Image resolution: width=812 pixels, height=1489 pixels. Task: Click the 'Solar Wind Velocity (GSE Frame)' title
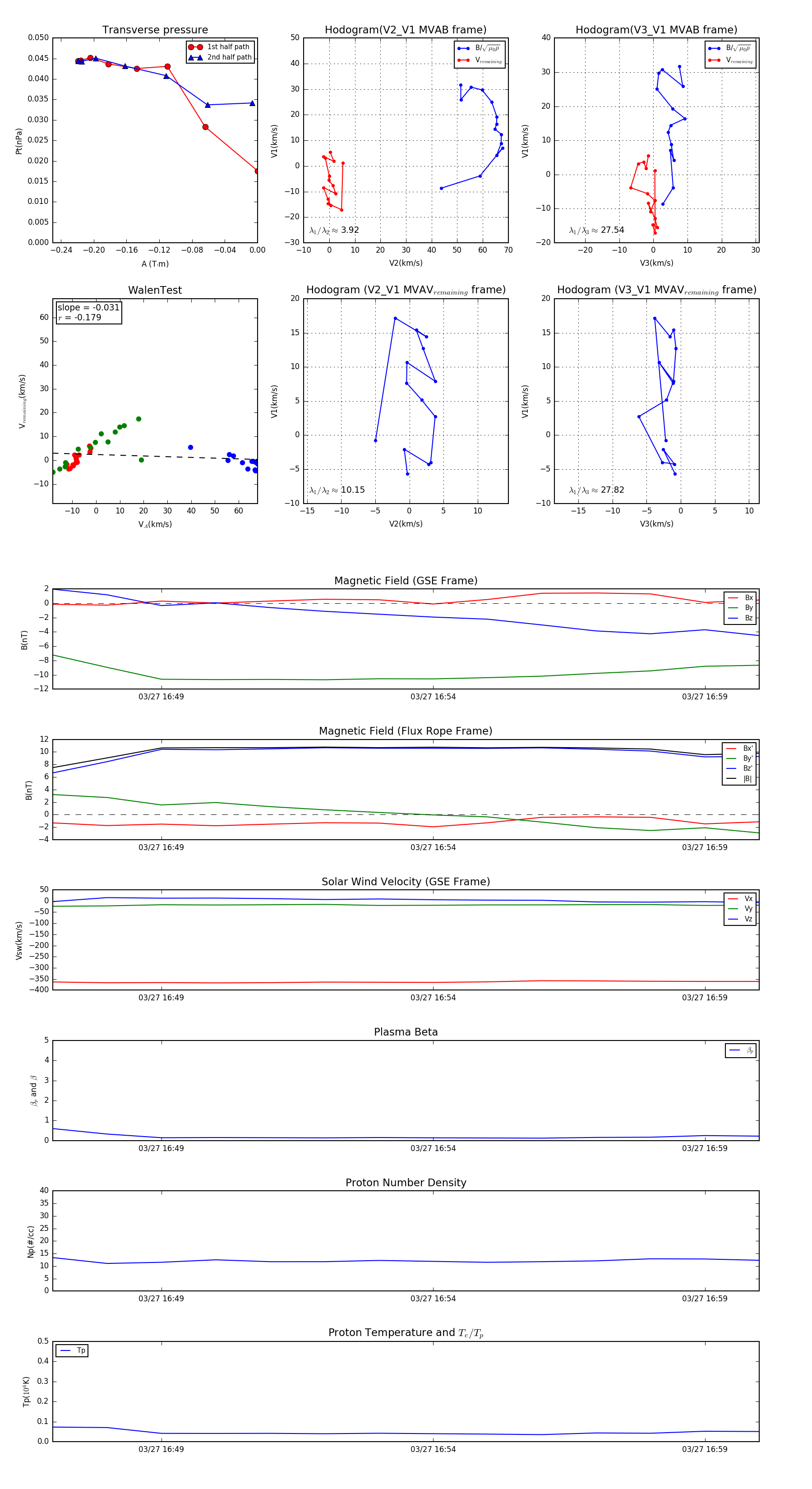click(406, 882)
